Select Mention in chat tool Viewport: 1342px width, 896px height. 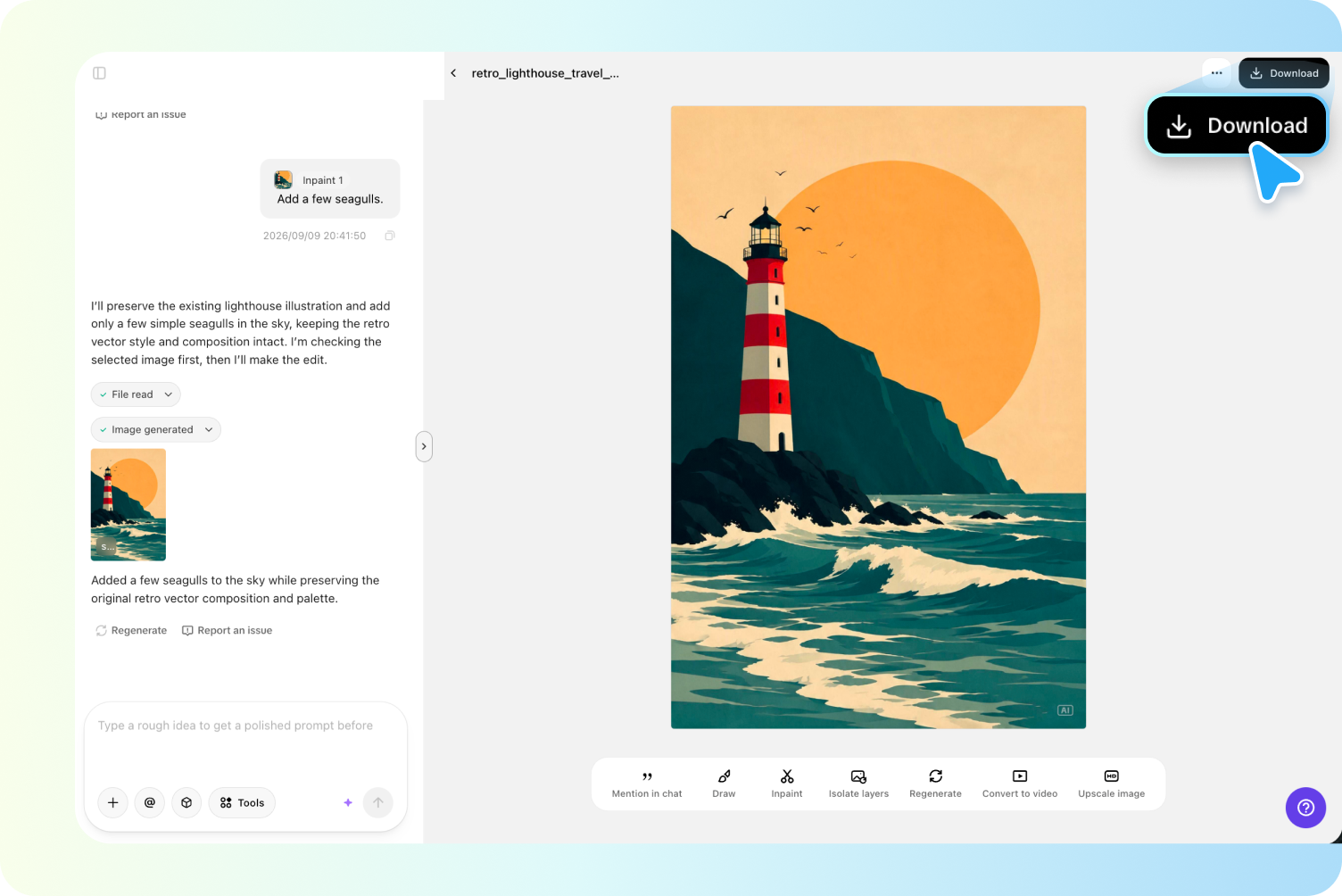647,784
